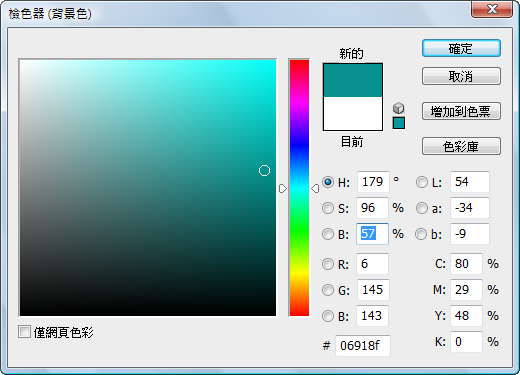Click the S field showing 96

(x=372, y=208)
